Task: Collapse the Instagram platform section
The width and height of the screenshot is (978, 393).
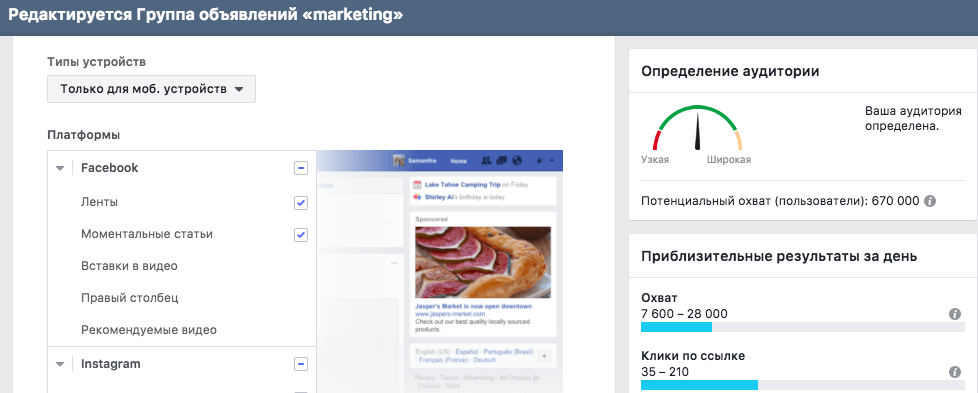Action: click(60, 364)
